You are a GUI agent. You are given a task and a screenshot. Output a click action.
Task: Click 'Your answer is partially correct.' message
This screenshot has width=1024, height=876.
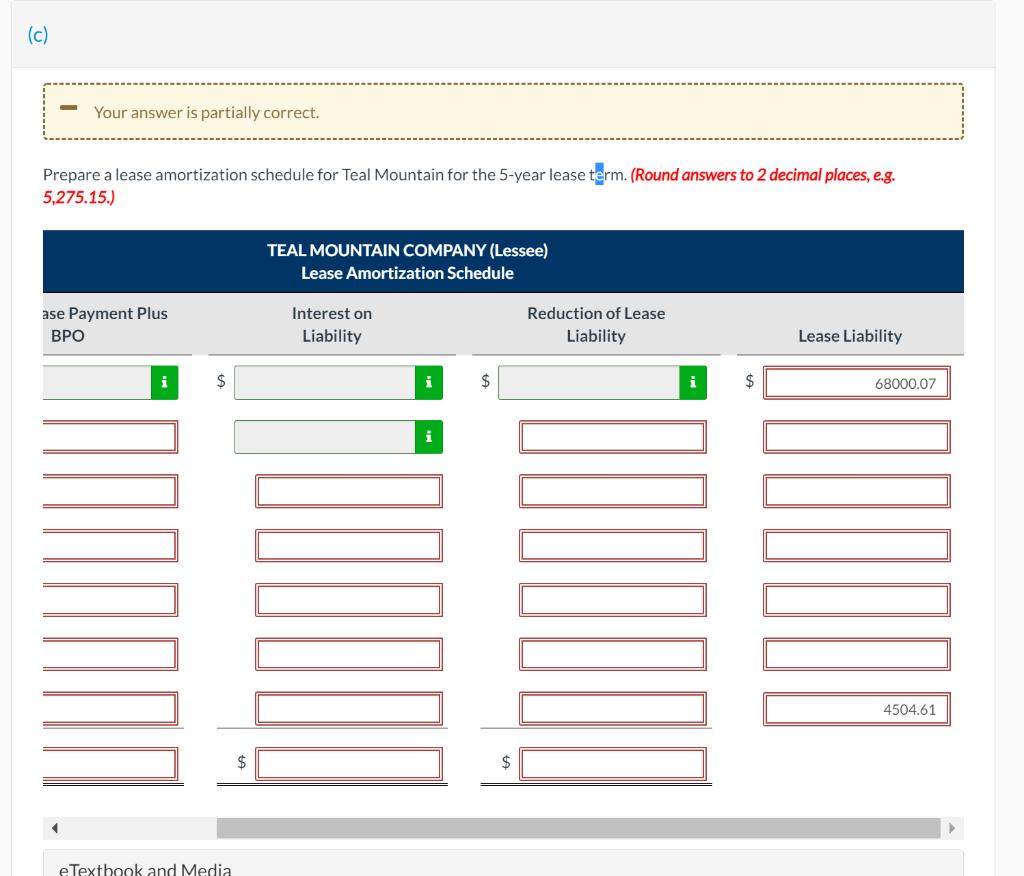point(206,112)
